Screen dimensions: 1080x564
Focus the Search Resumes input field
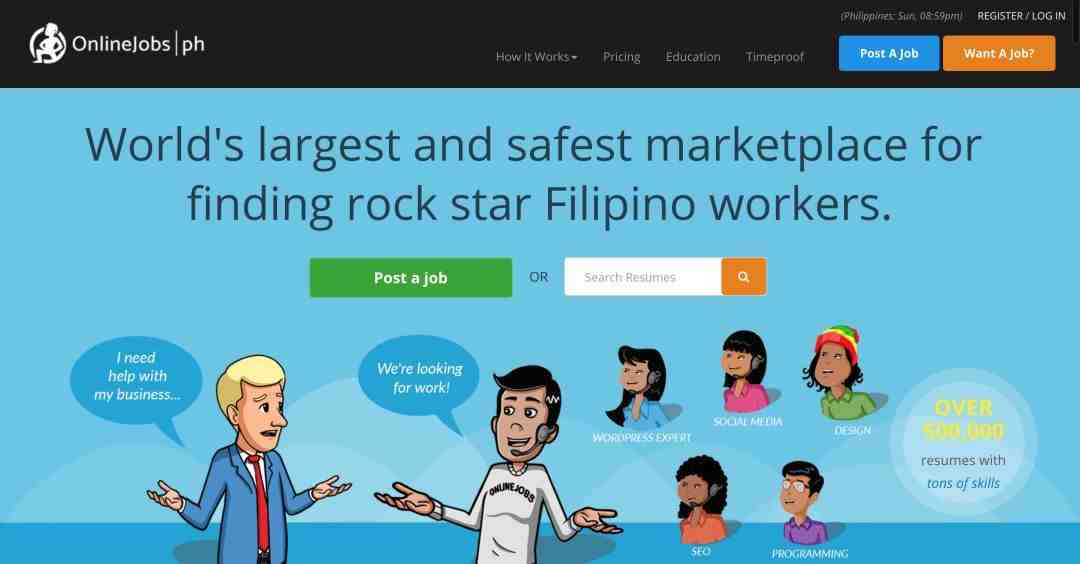[643, 277]
